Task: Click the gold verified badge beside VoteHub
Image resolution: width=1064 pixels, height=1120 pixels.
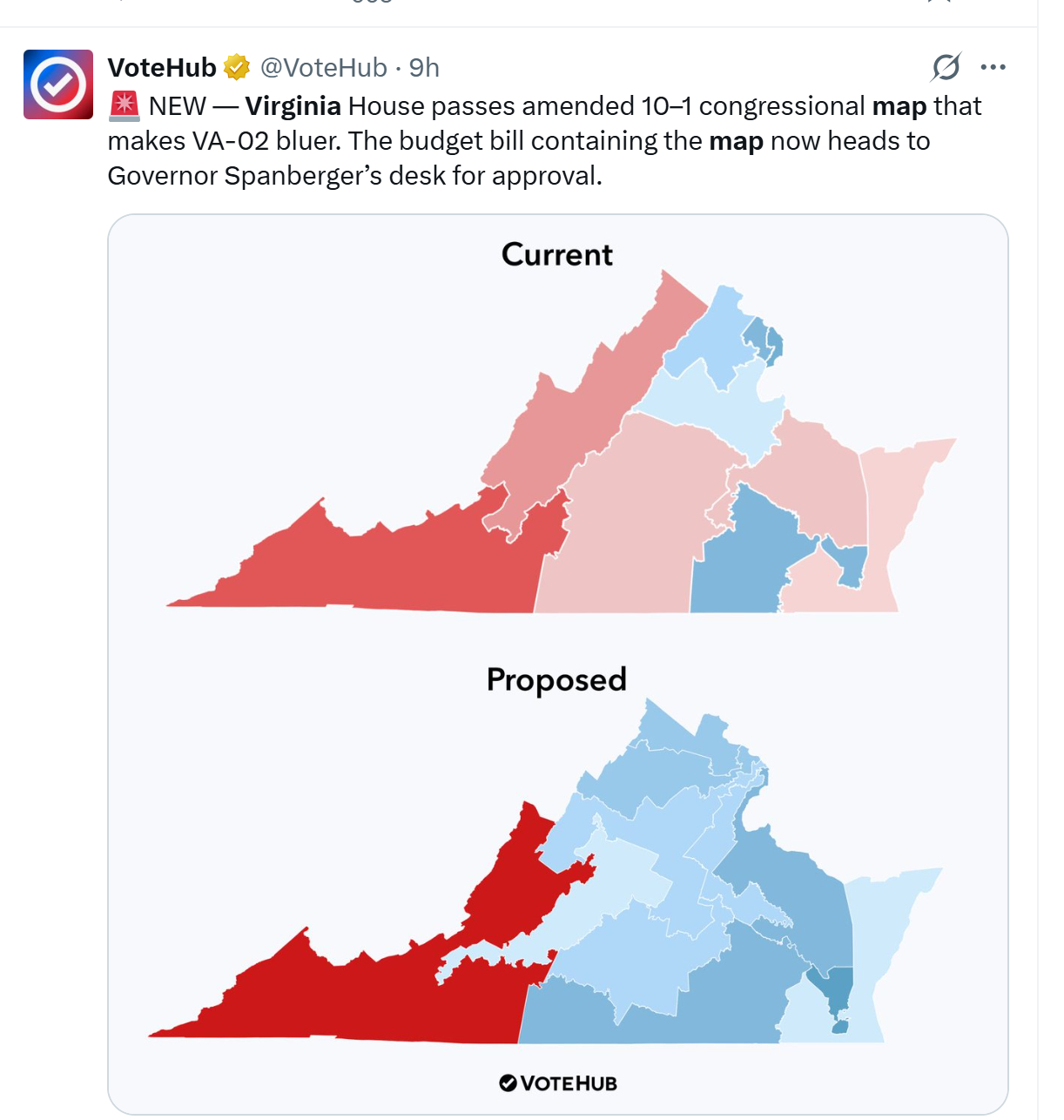Action: pyautogui.click(x=237, y=67)
